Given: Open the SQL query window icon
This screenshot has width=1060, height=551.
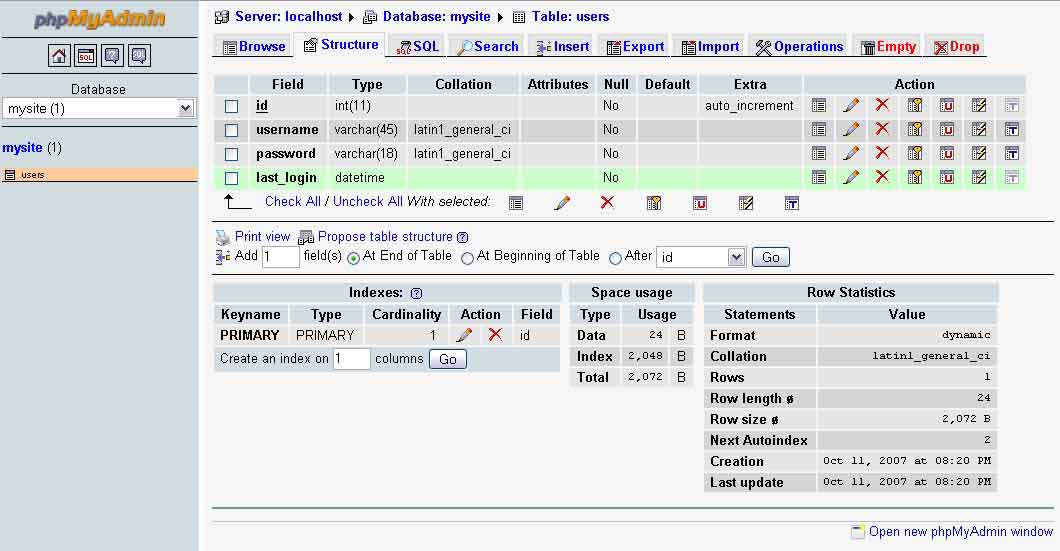Looking at the screenshot, I should tap(87, 56).
